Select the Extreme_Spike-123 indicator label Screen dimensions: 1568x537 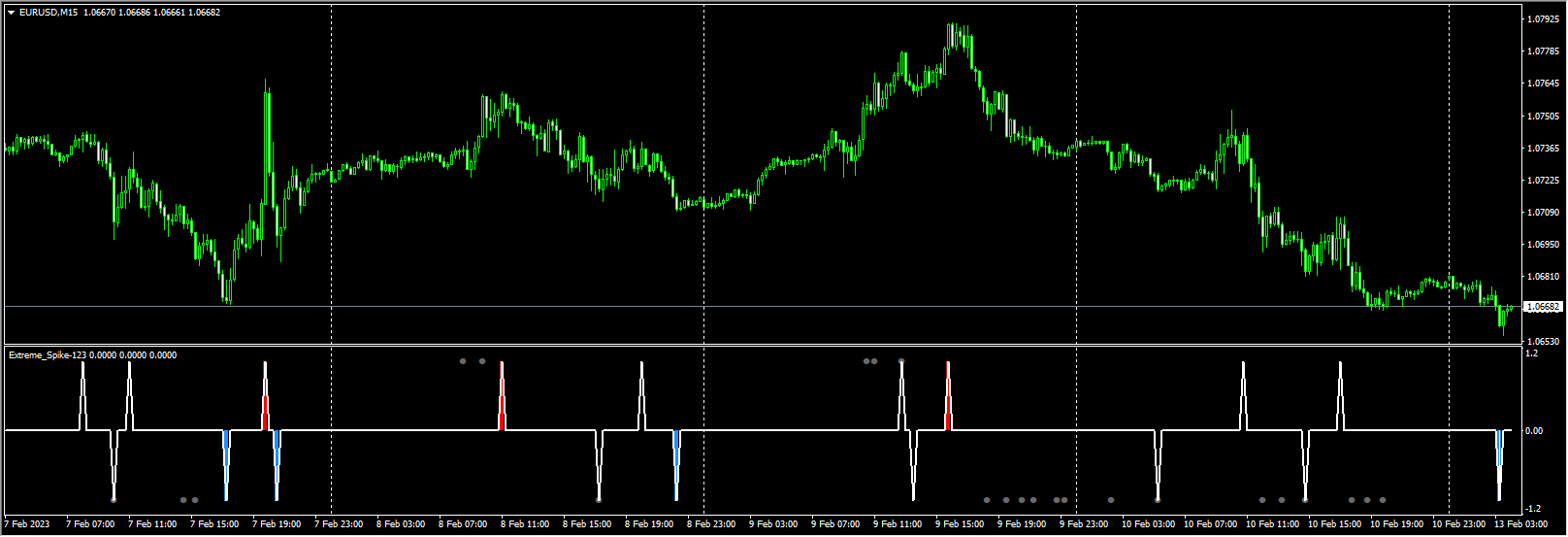(x=49, y=355)
